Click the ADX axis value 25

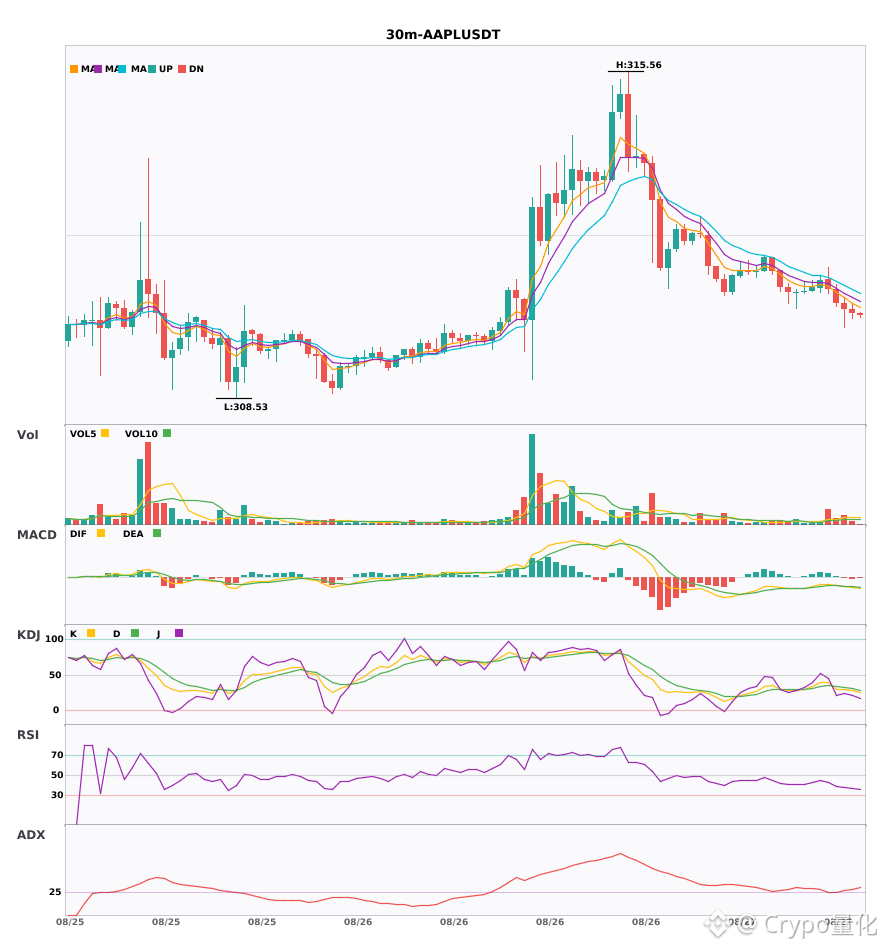click(x=55, y=892)
